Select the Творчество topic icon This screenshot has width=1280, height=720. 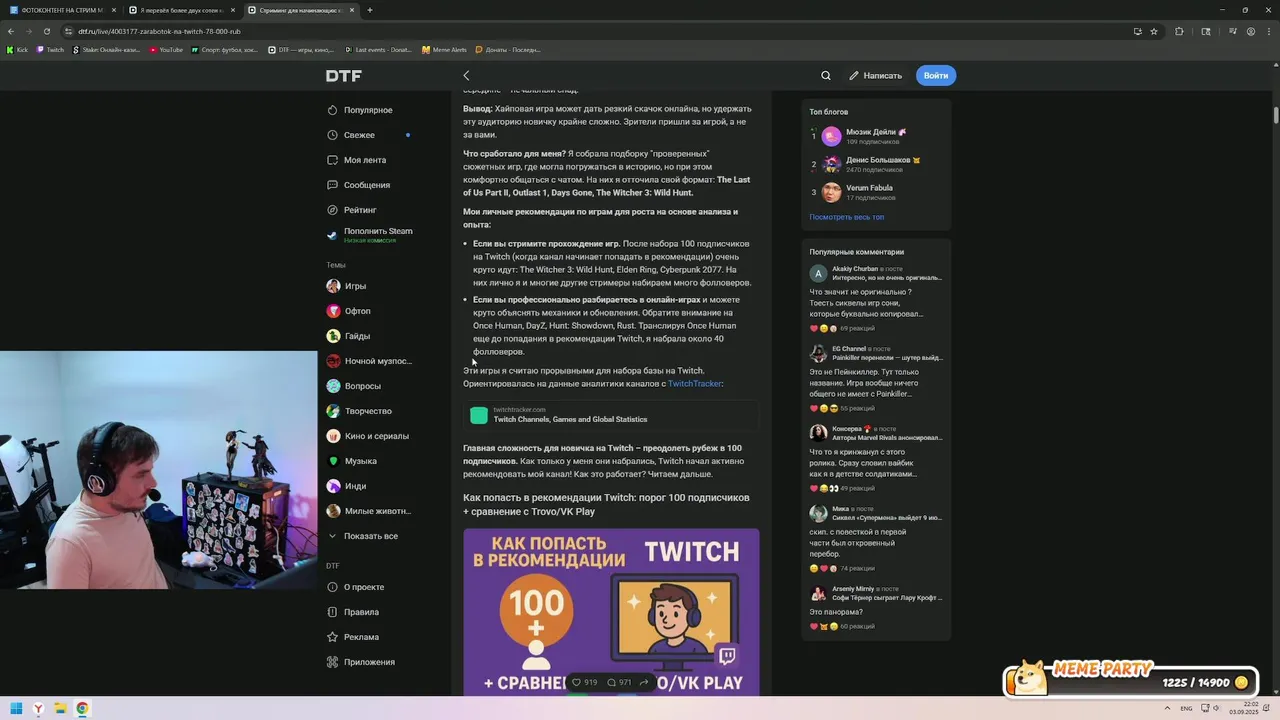tap(333, 411)
